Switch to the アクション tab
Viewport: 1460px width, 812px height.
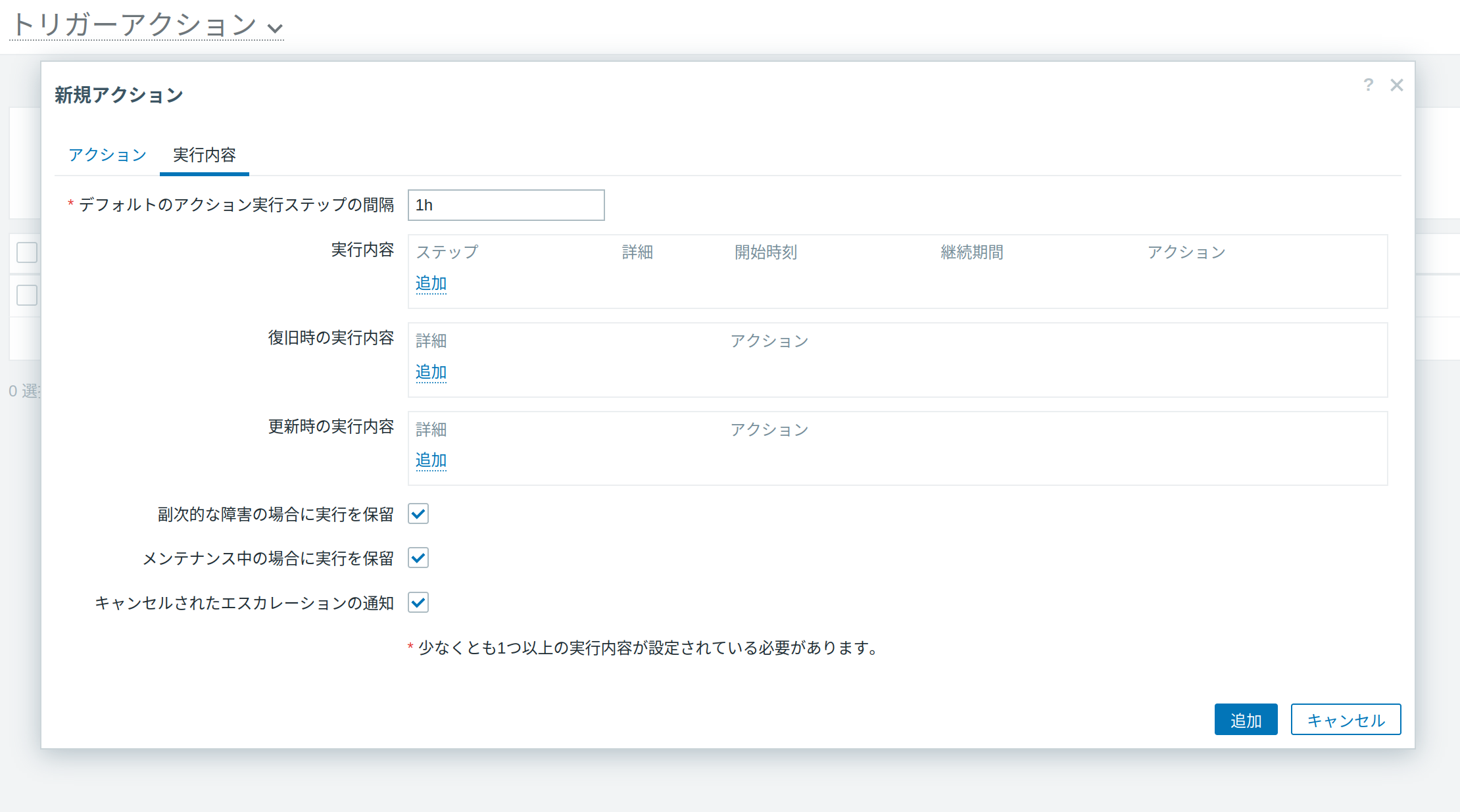107,155
